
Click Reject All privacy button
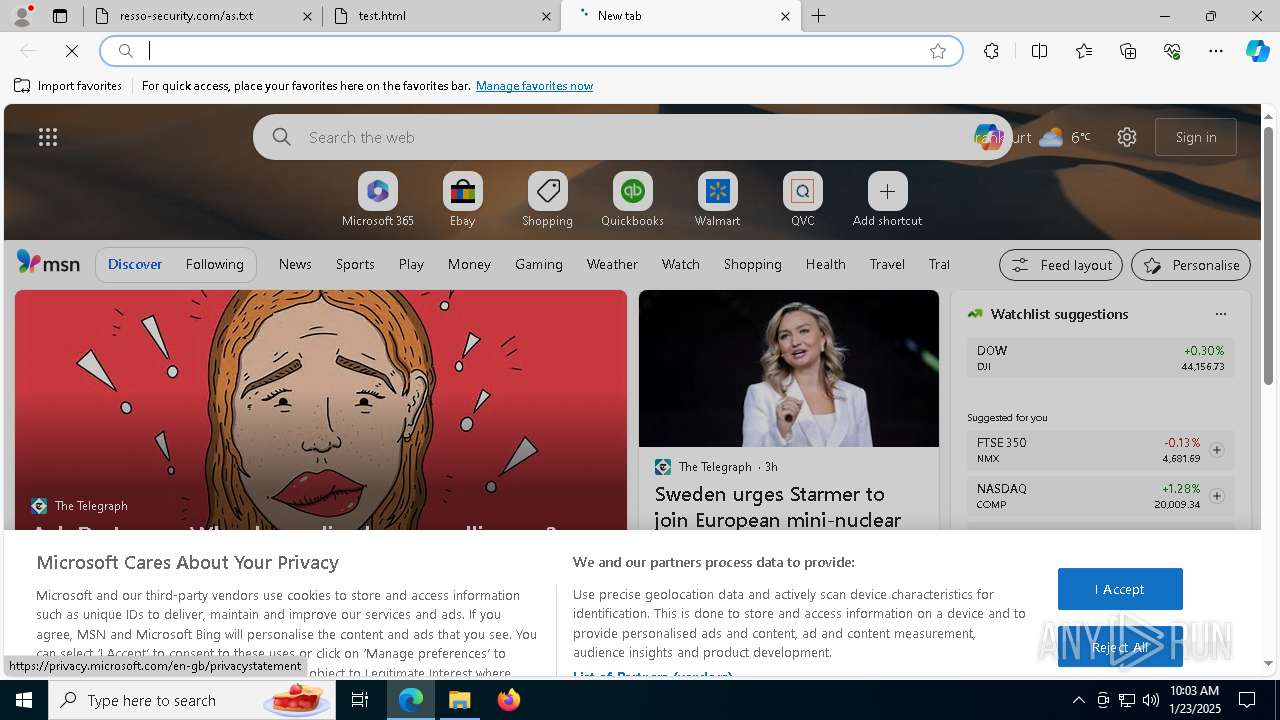click(x=1120, y=647)
